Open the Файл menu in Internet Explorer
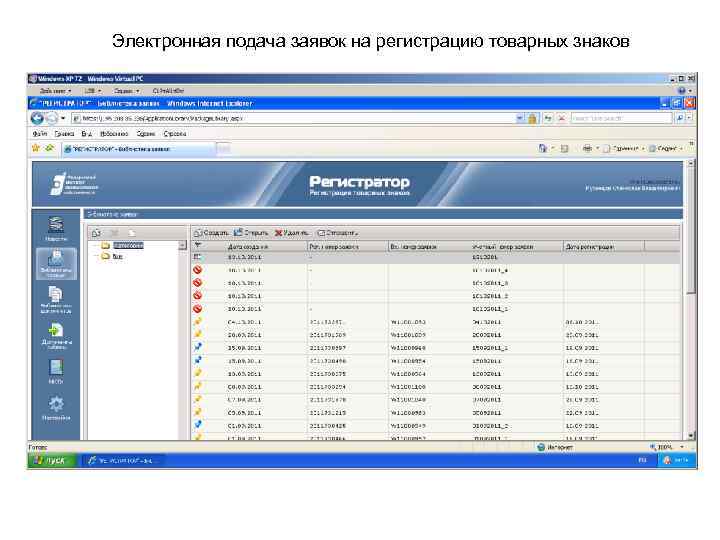720x540 pixels. point(40,134)
